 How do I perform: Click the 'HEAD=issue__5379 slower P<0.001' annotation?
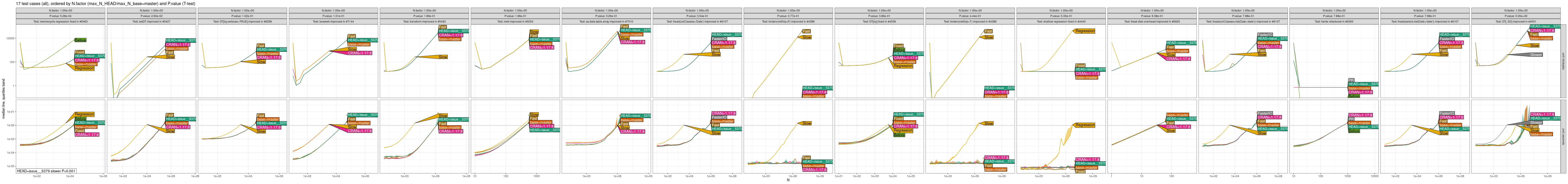coord(46,171)
